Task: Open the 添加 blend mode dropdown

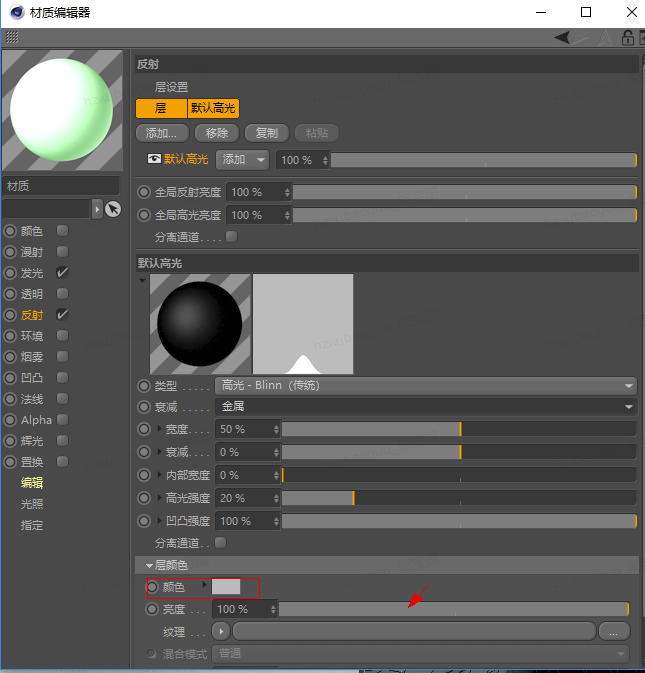Action: tap(242, 160)
